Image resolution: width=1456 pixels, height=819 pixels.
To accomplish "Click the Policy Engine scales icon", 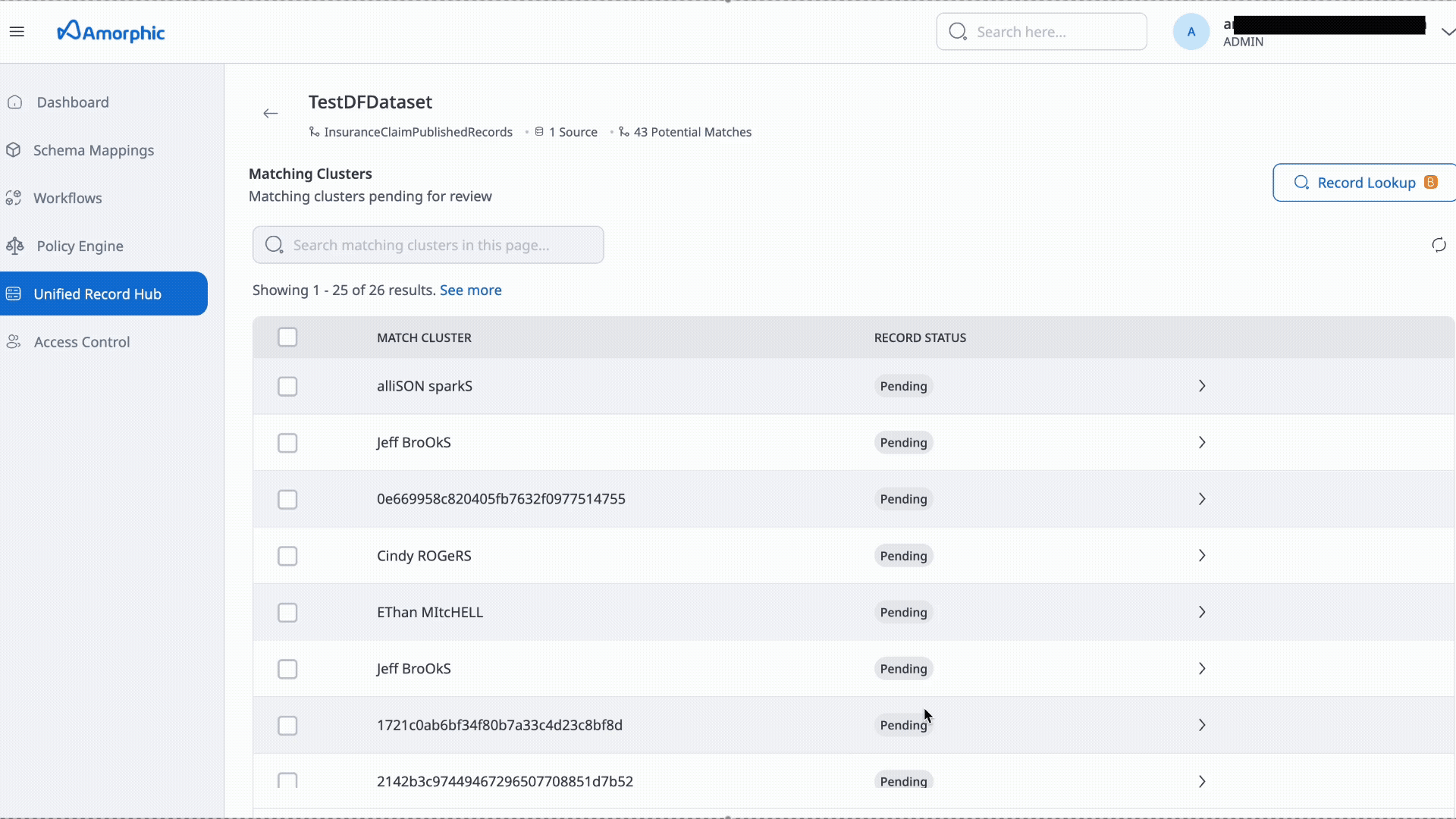I will click(14, 246).
